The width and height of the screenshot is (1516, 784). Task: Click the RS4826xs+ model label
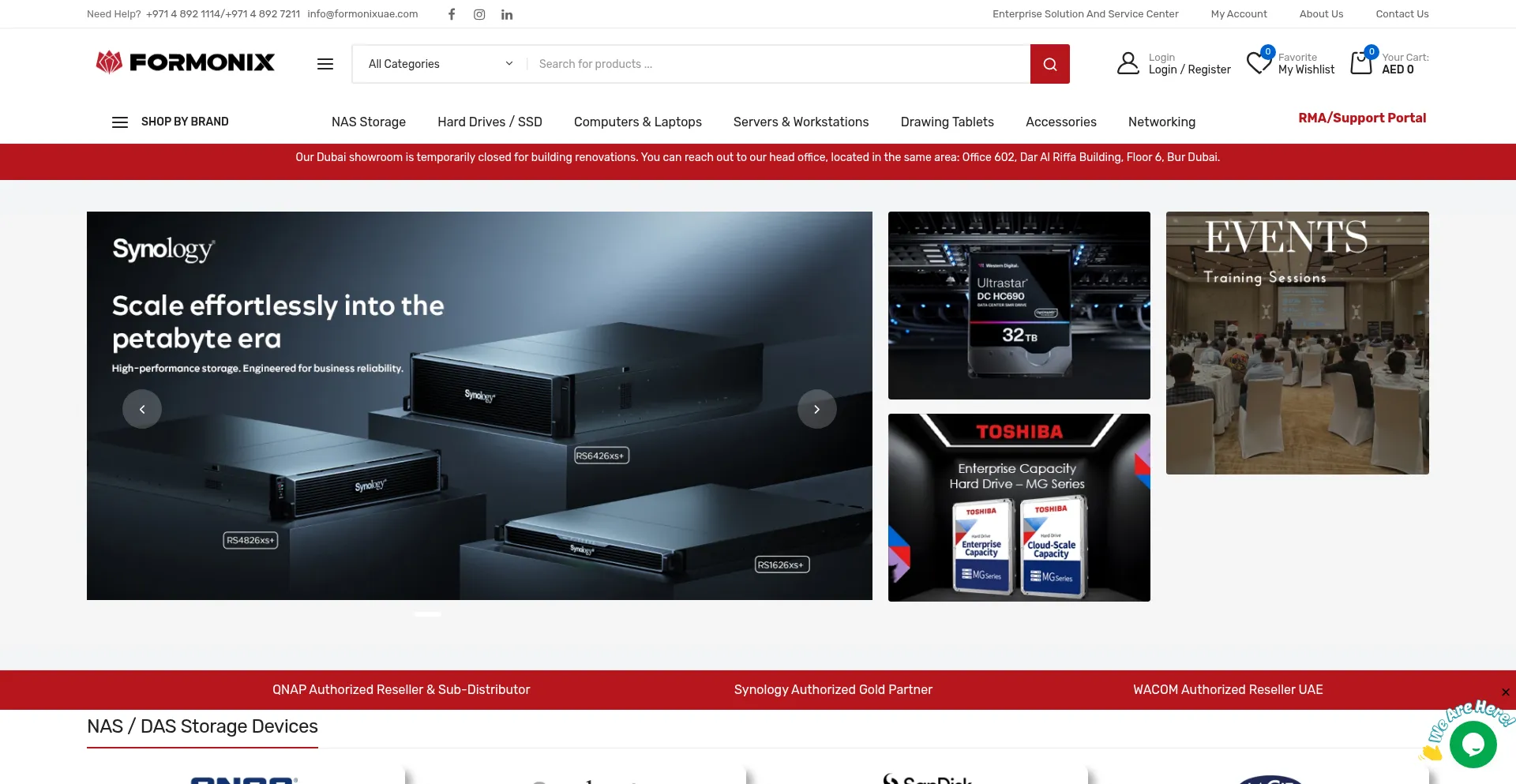tap(250, 540)
